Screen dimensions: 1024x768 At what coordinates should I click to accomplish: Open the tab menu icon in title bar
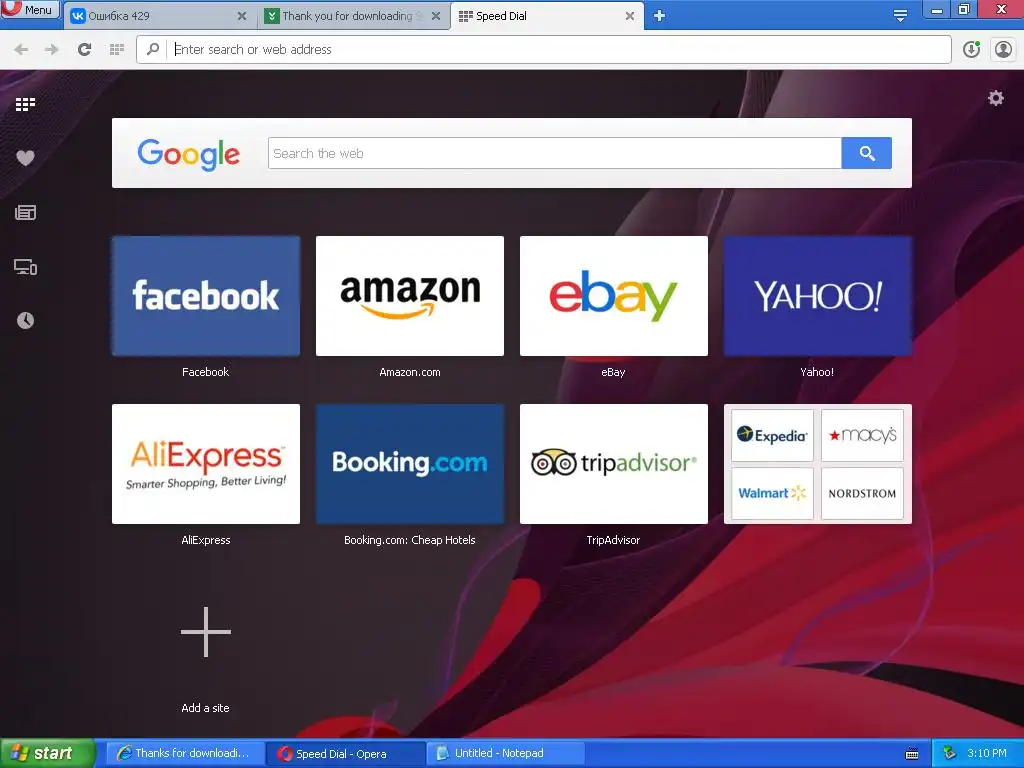point(900,16)
